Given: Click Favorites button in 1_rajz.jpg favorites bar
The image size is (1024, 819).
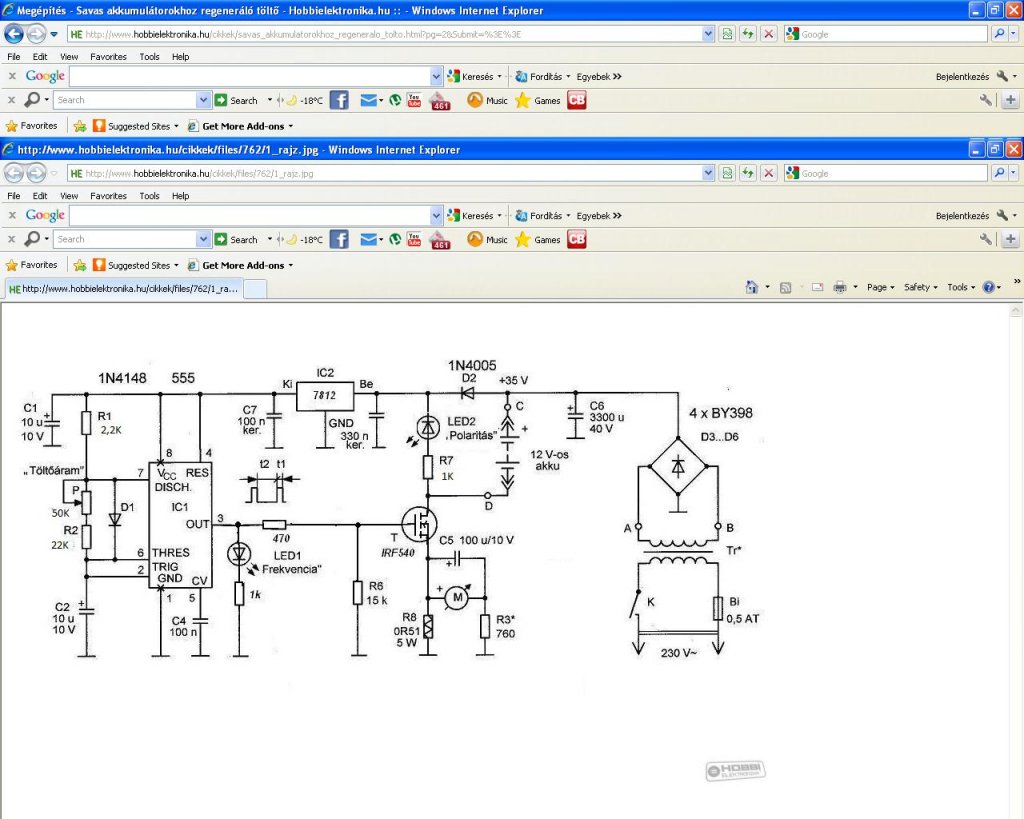Looking at the screenshot, I should (x=31, y=265).
